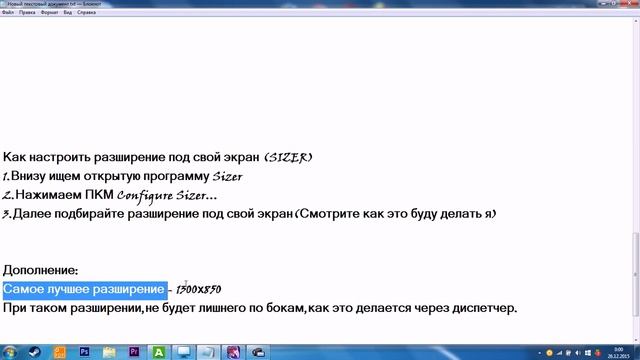
Task: Open the Формат menu
Action: (49, 13)
